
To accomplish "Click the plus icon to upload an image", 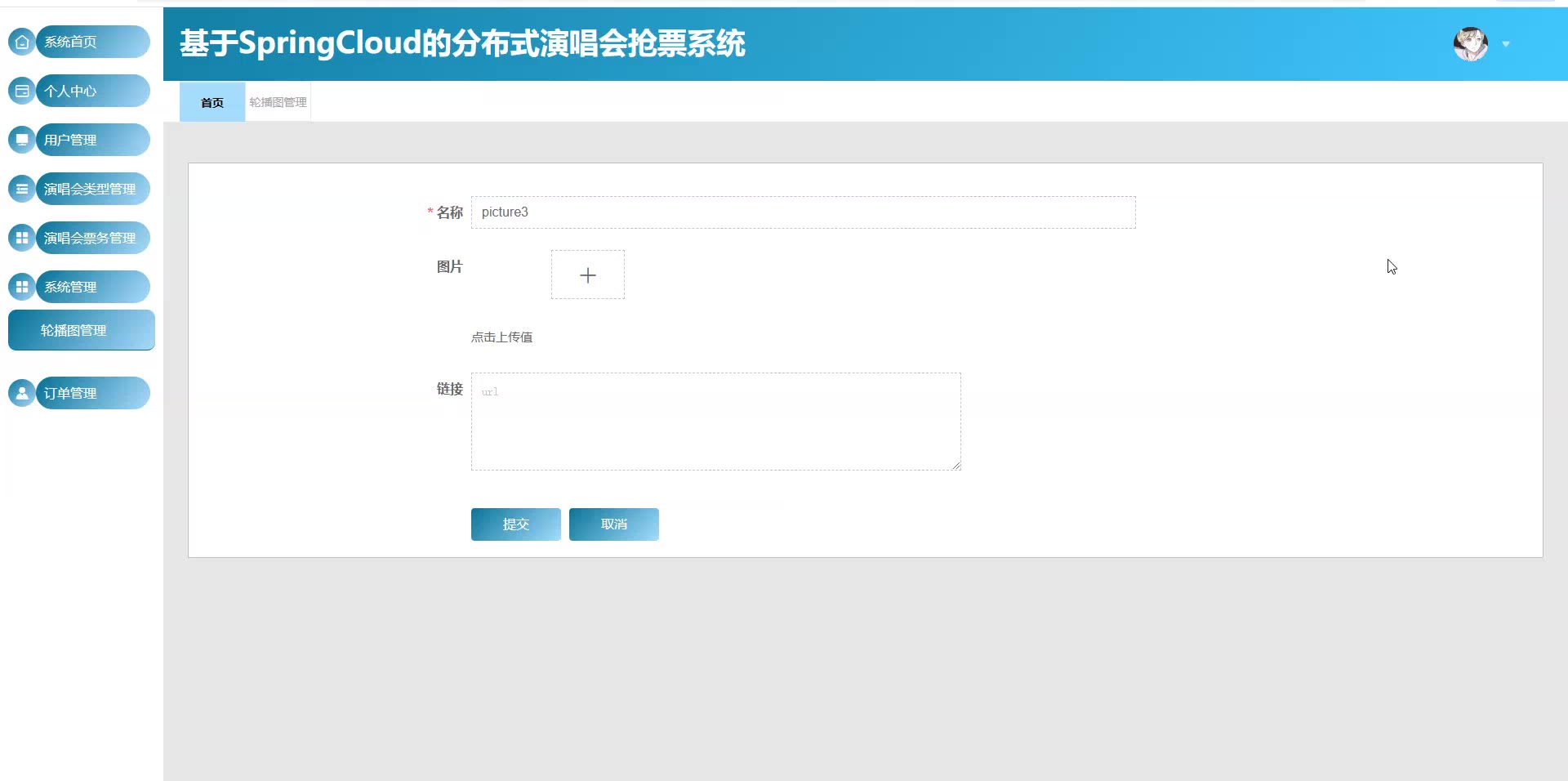I will pos(588,274).
